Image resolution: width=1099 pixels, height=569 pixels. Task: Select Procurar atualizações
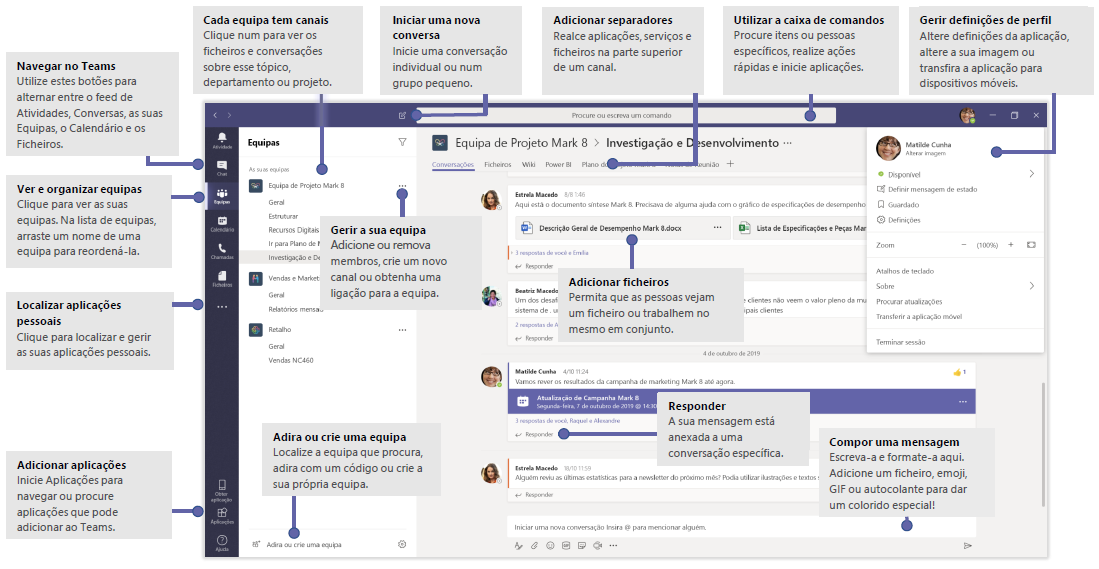pos(909,301)
